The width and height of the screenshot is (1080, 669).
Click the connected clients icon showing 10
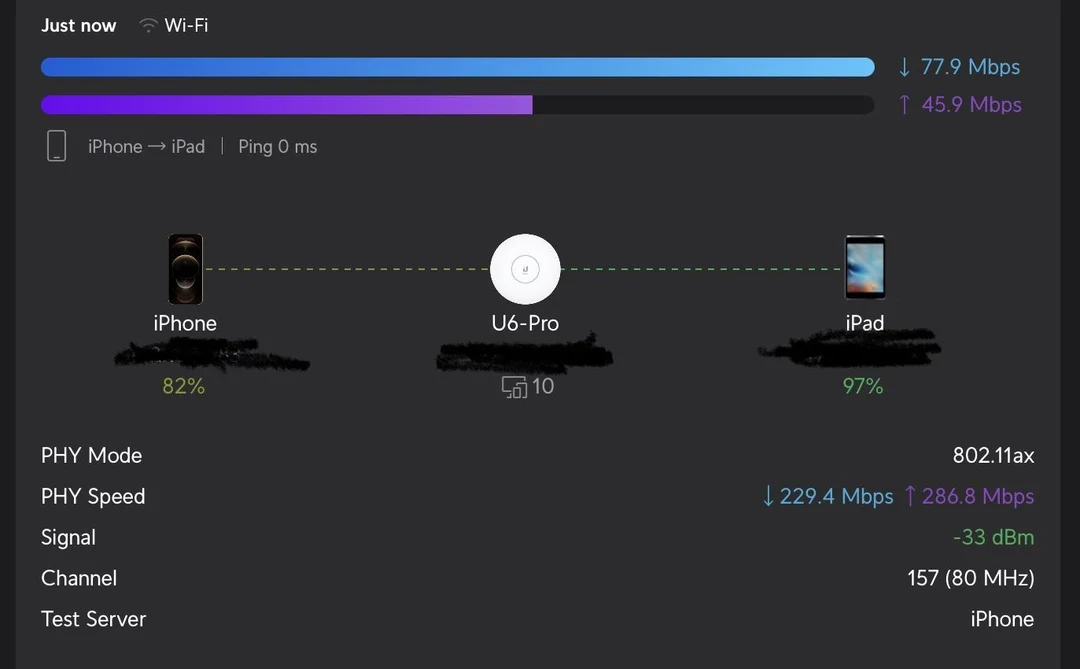(512, 386)
